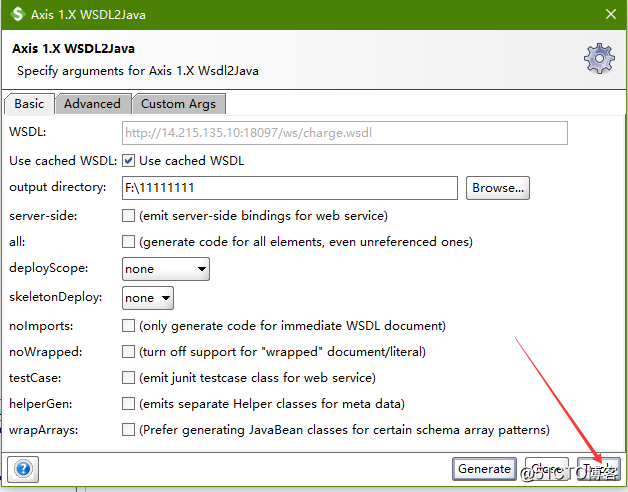Click the WSDL URL field

tap(344, 133)
